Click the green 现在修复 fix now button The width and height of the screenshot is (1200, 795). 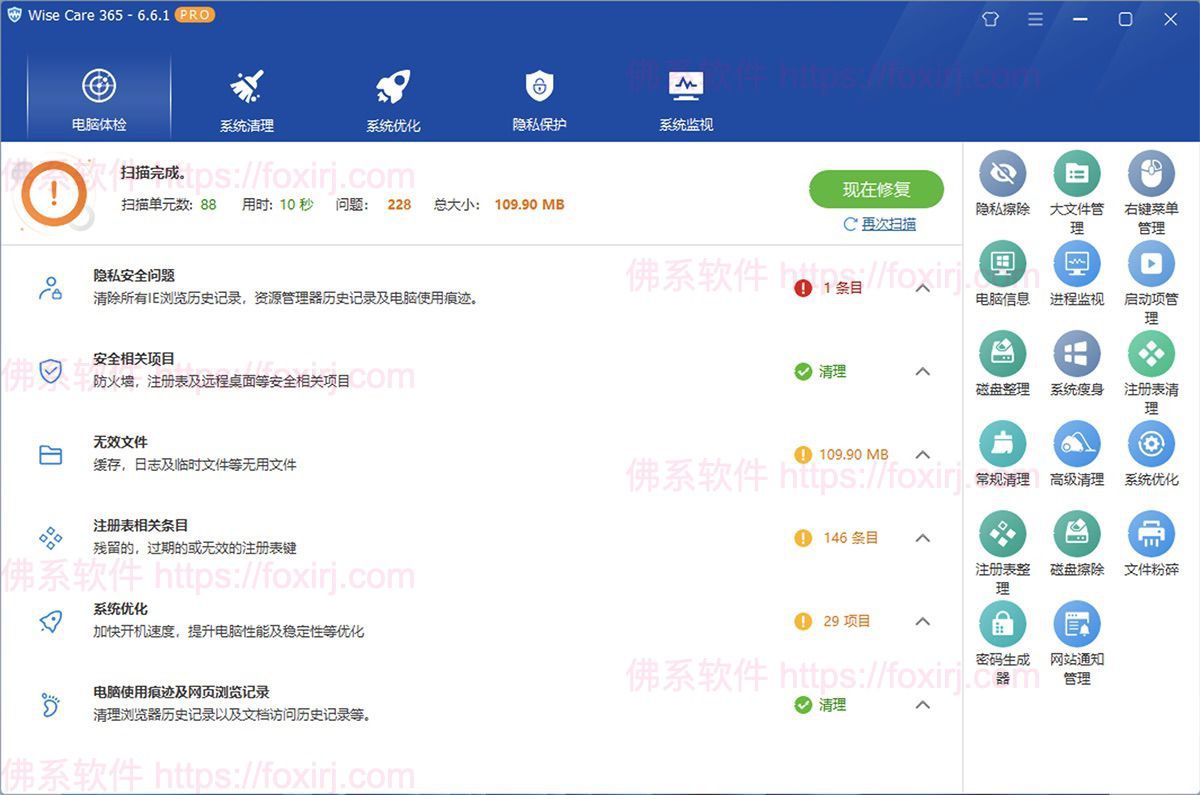[x=876, y=189]
